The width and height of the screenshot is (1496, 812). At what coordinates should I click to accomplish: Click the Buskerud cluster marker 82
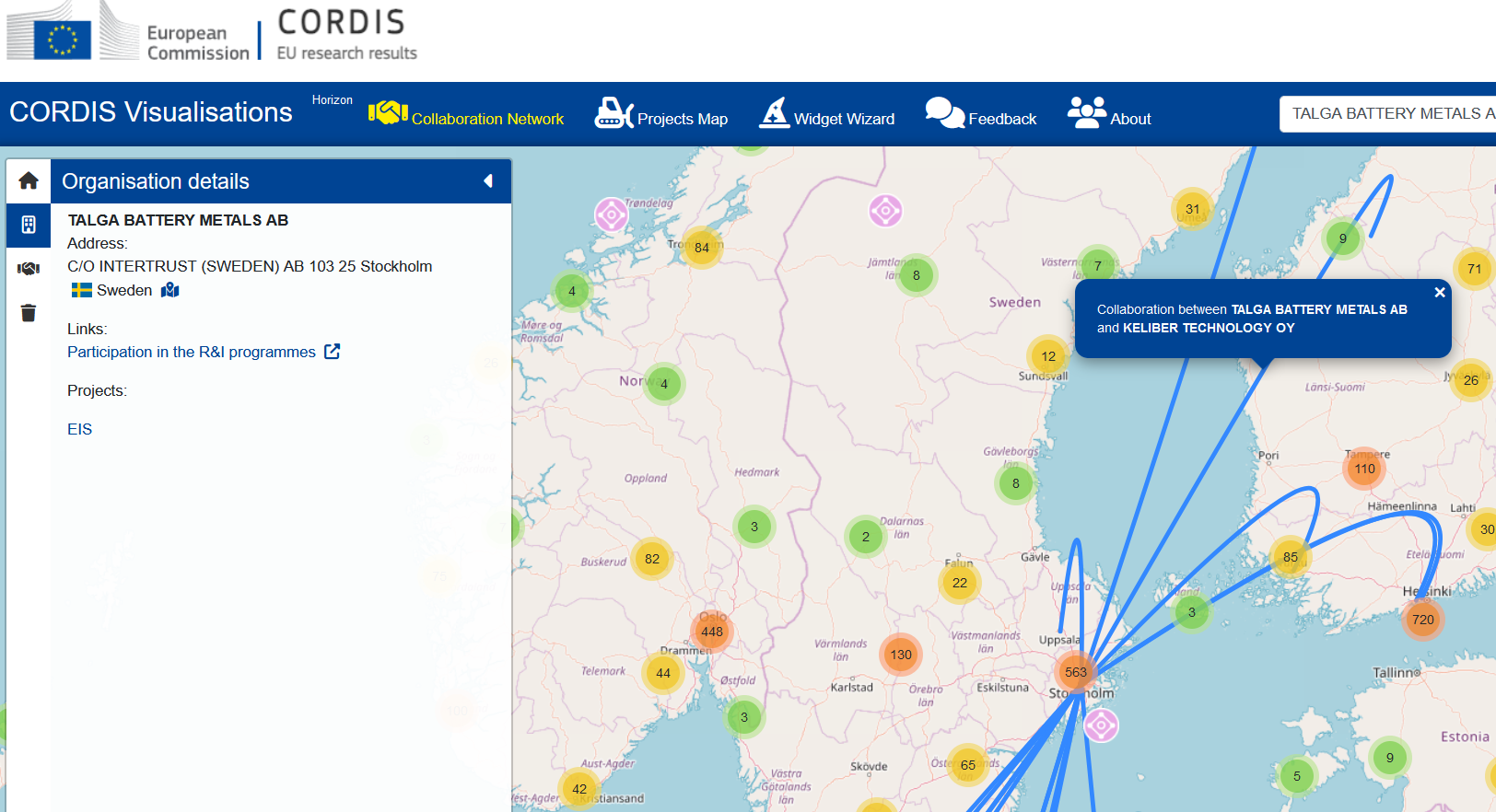[652, 559]
